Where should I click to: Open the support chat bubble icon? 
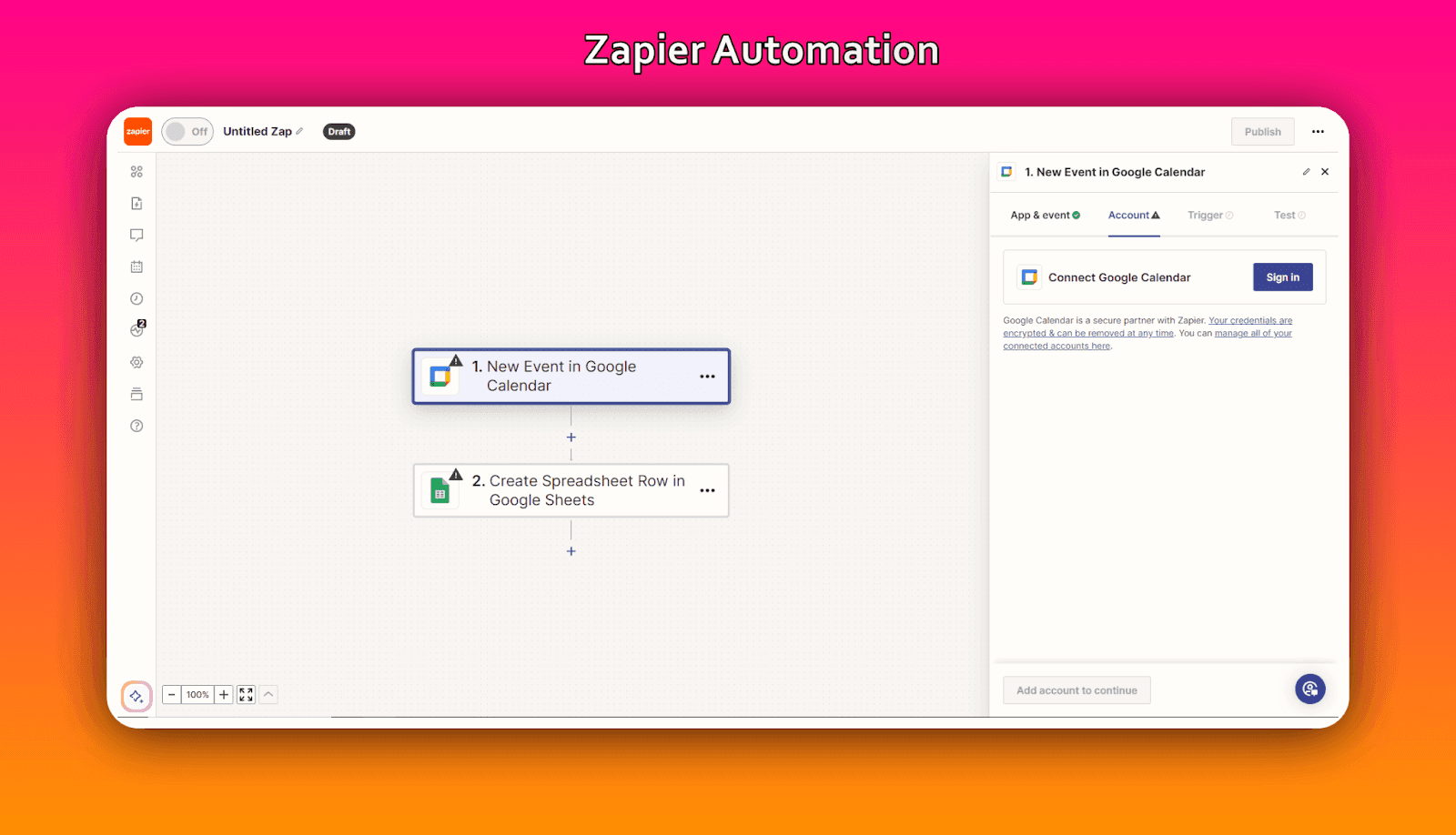1309,689
